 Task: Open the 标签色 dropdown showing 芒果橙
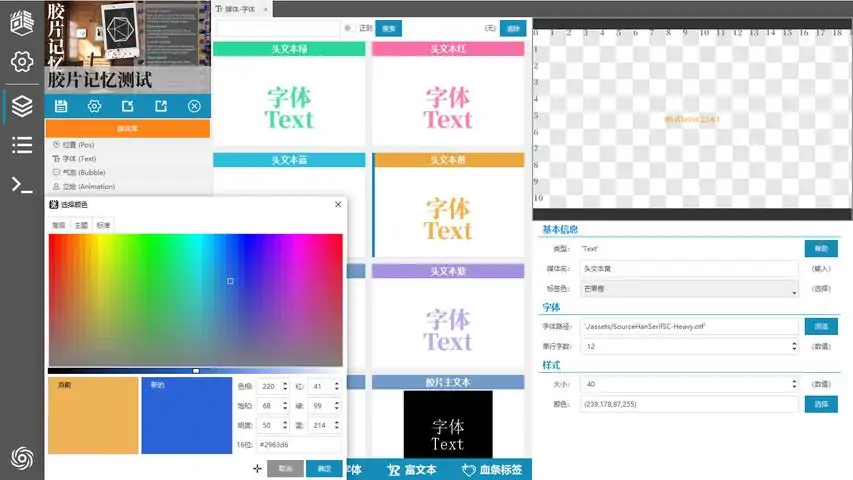[689, 289]
